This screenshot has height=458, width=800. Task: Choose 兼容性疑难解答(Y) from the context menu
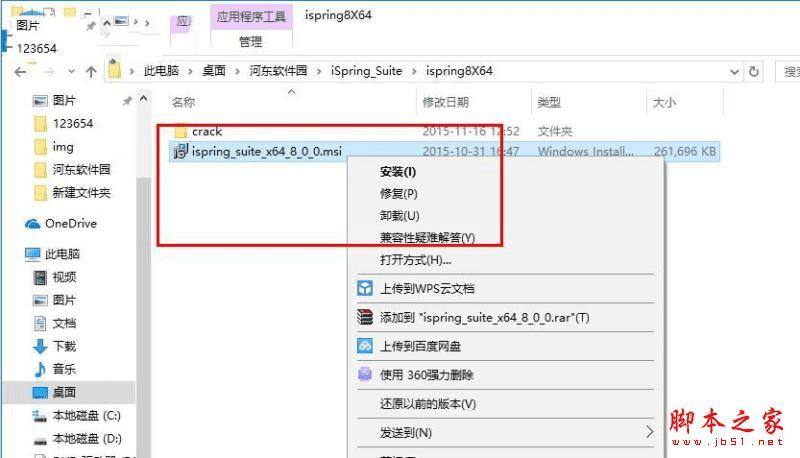click(x=428, y=238)
